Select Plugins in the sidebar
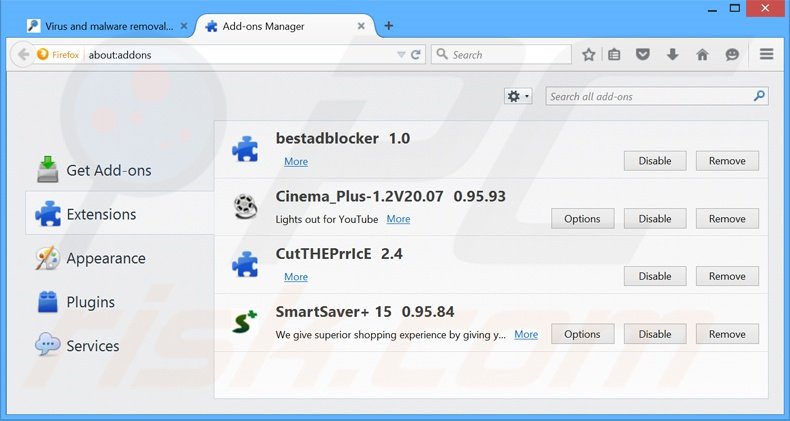 [x=90, y=302]
